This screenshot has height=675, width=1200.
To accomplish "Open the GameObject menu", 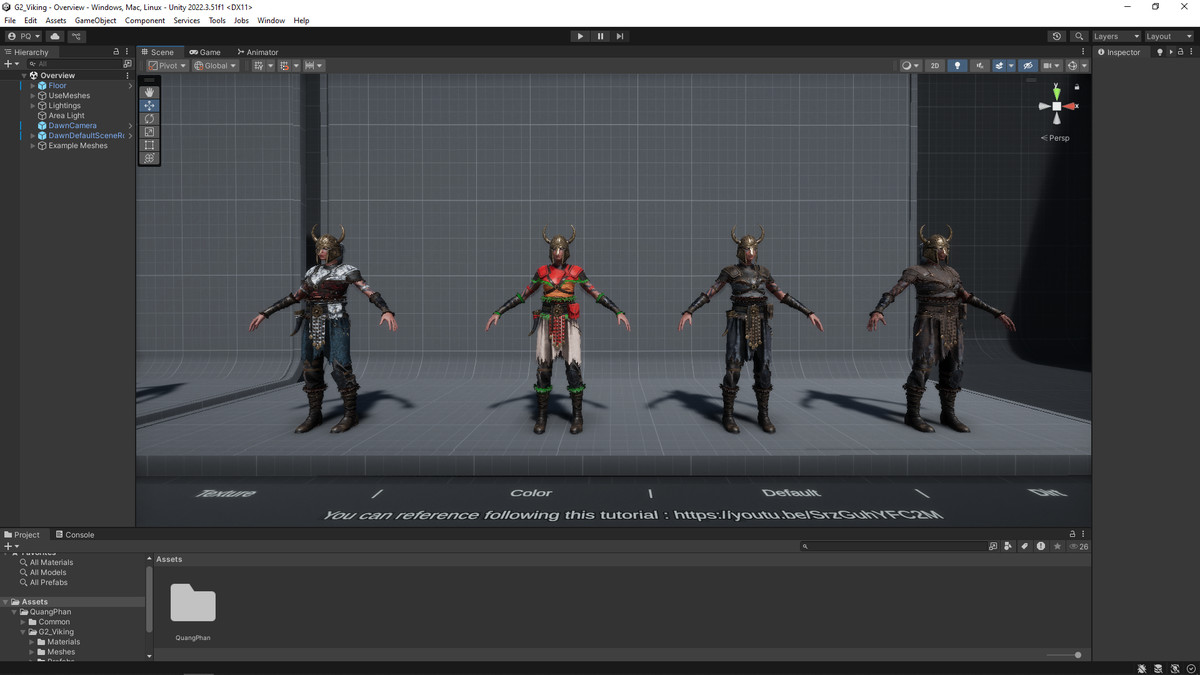I will click(x=95, y=20).
